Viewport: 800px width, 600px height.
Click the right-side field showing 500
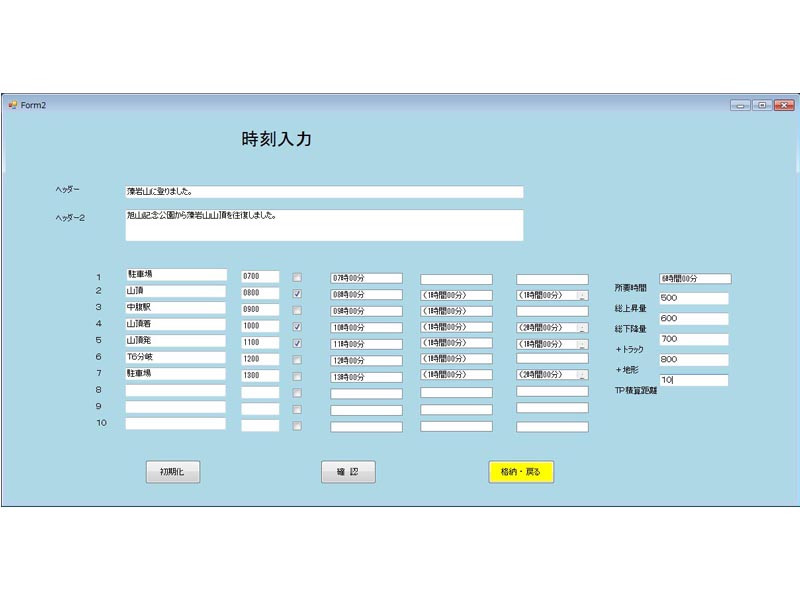pos(693,298)
